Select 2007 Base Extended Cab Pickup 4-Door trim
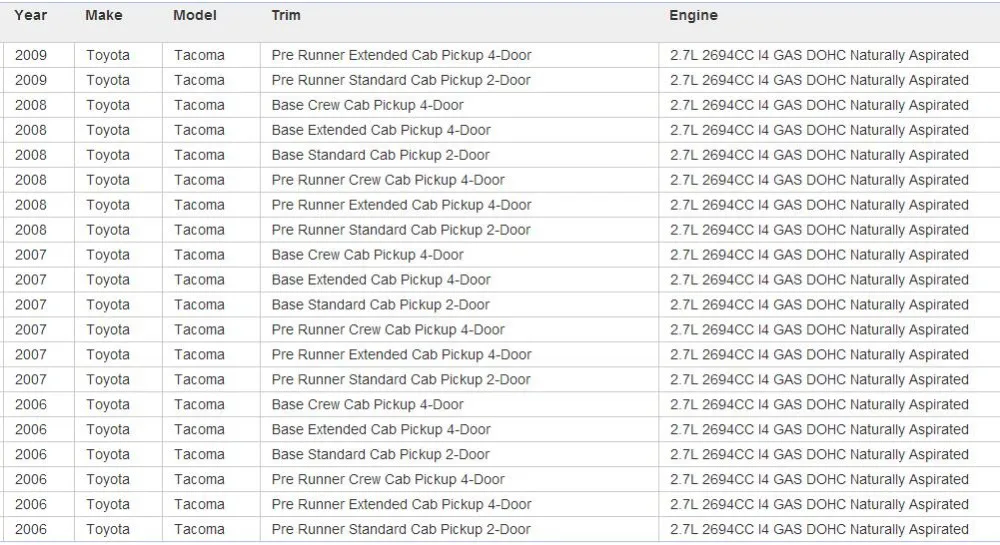This screenshot has width=1000, height=545. point(381,280)
